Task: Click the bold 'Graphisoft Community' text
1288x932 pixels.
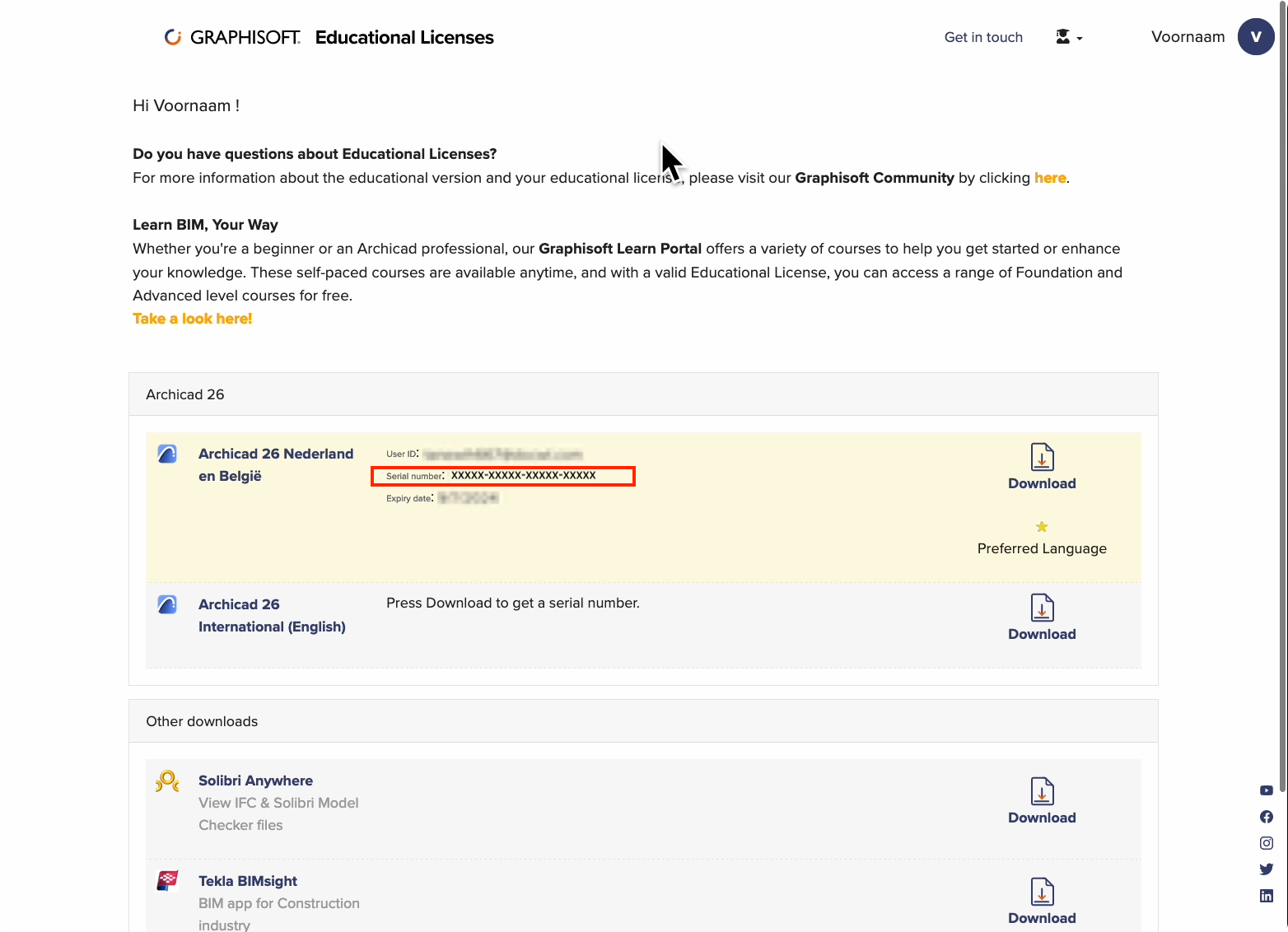Action: 875,178
